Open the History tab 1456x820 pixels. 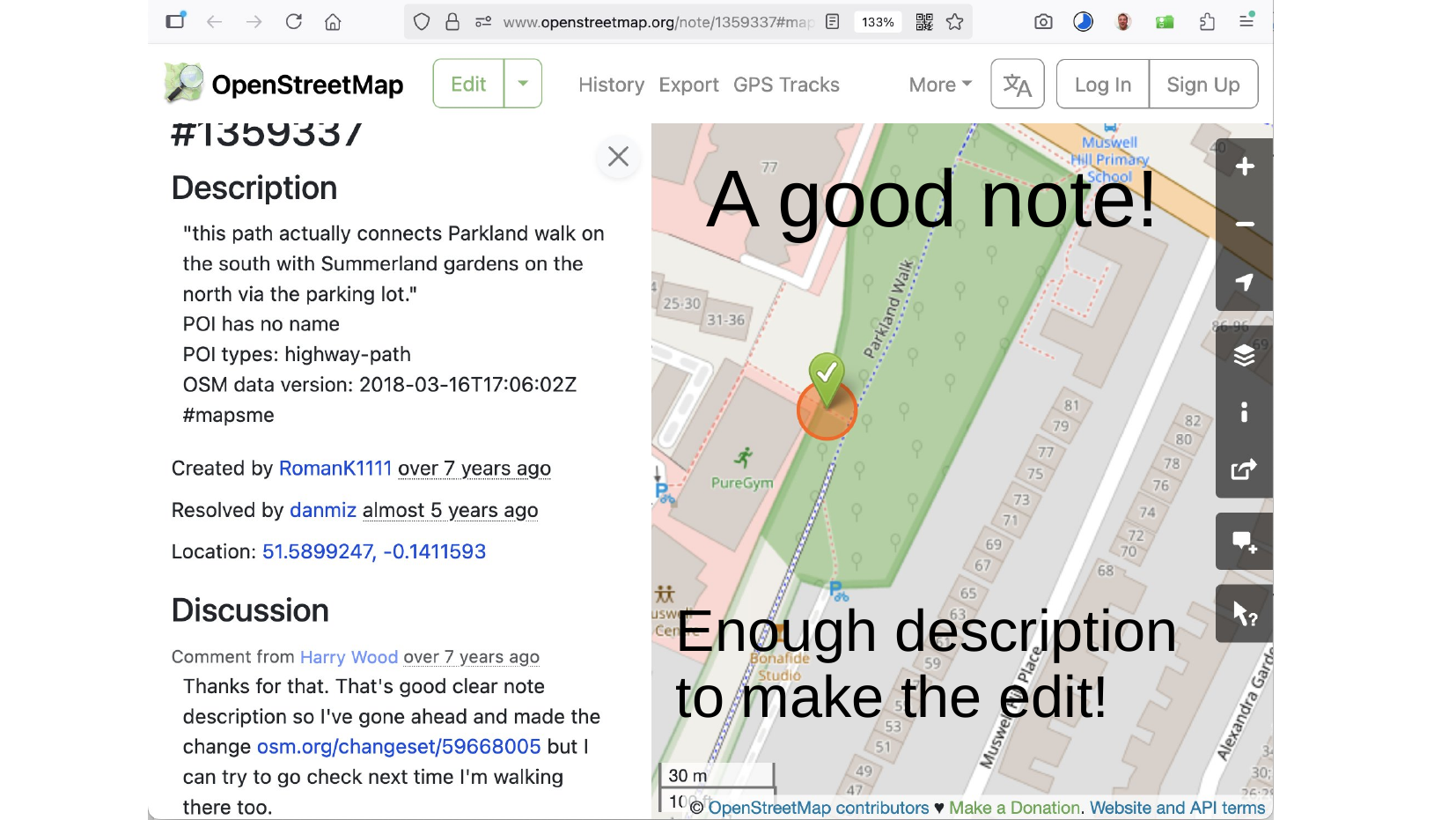pos(611,85)
